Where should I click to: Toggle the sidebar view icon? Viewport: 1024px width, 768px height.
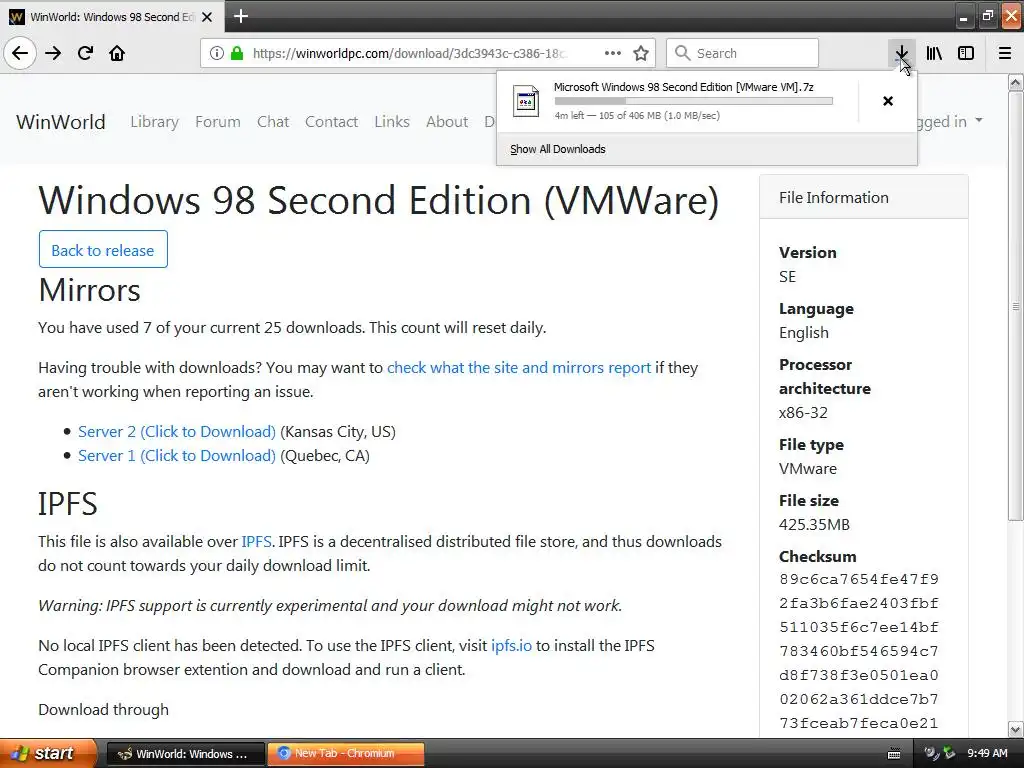pos(966,53)
